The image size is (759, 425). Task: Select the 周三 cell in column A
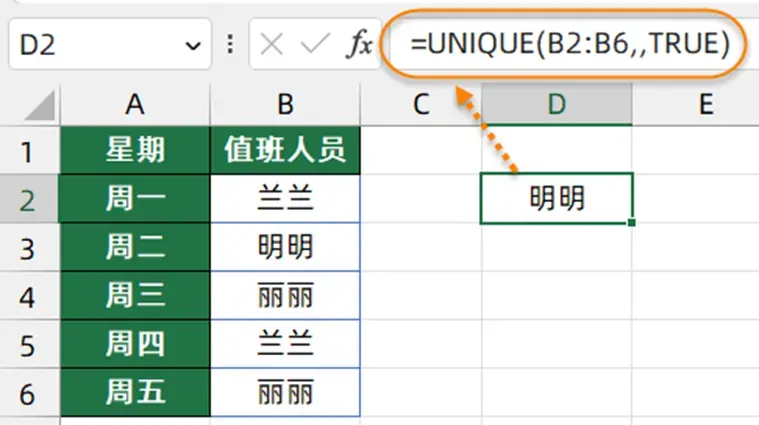tap(135, 295)
